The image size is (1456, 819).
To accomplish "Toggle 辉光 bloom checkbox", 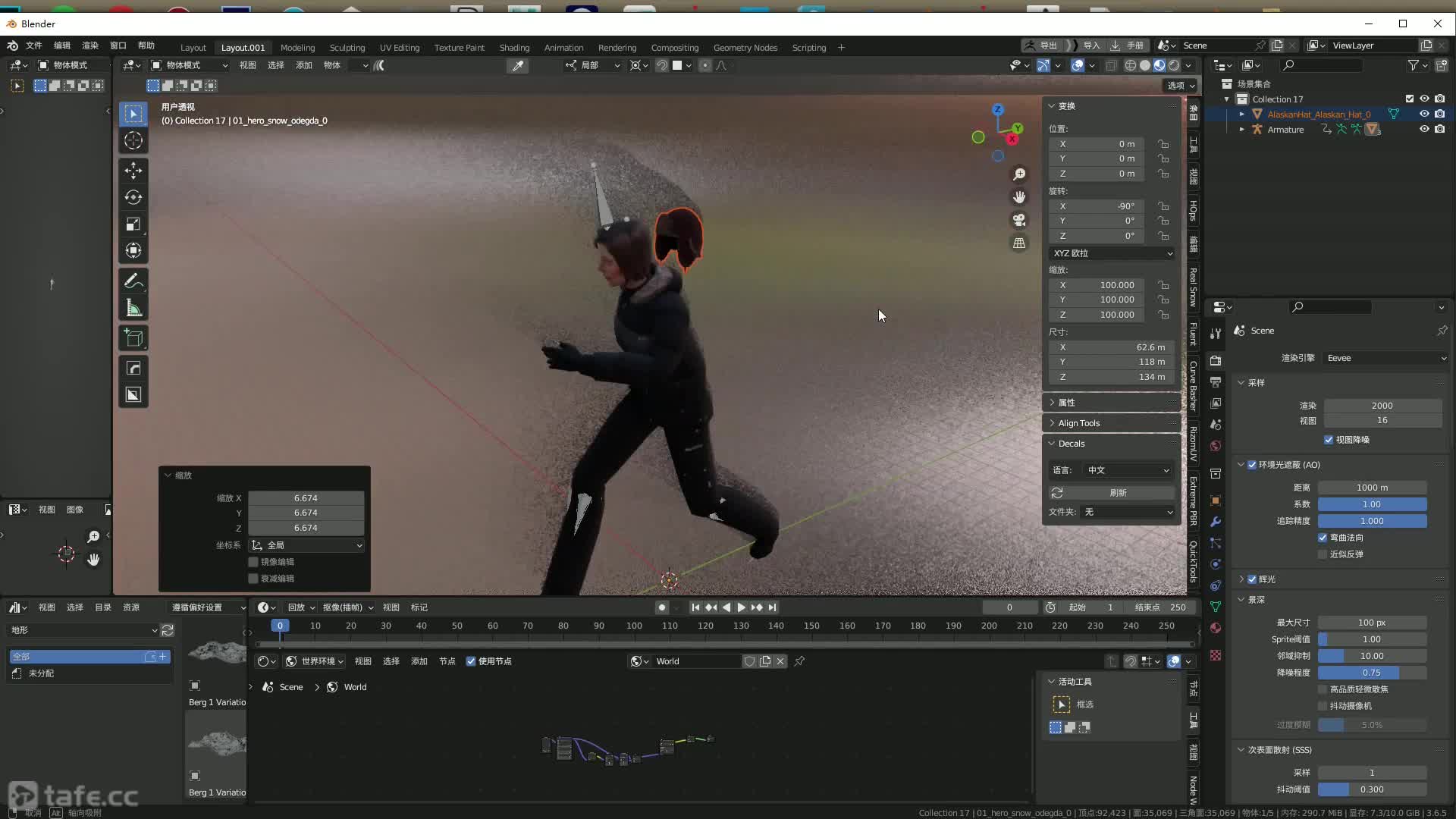I will (x=1252, y=579).
